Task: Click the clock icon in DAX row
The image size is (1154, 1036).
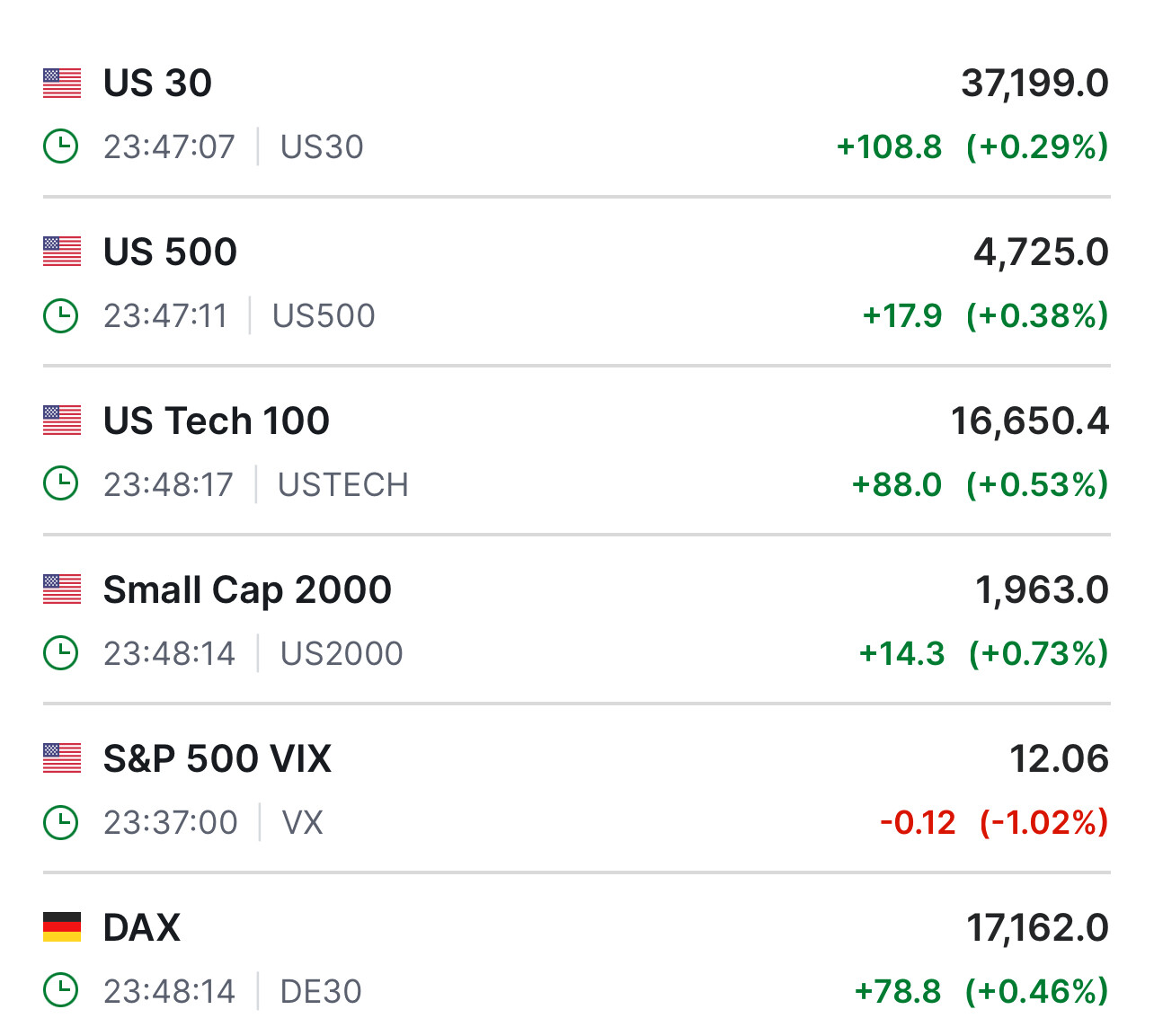Action: (61, 991)
